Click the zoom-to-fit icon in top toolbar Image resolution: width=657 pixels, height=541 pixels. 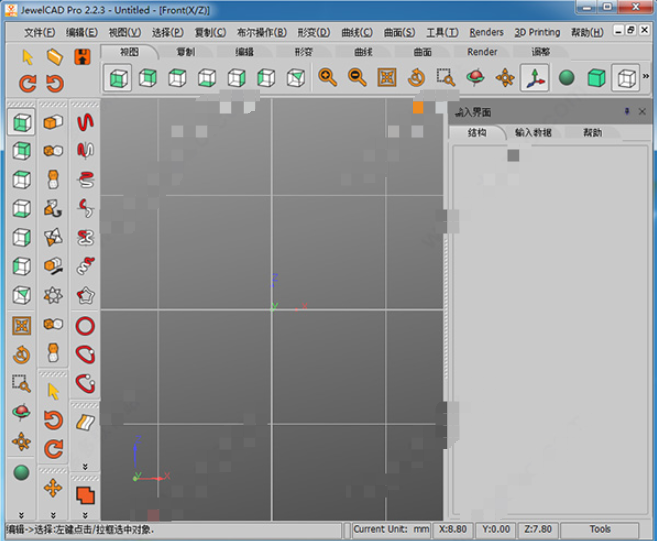click(387, 78)
